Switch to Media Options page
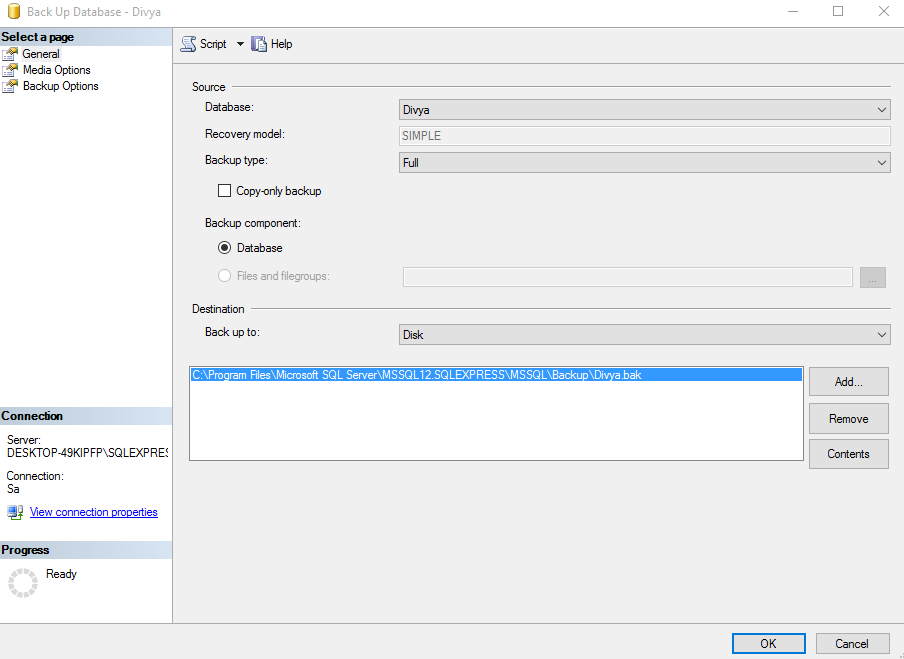The width and height of the screenshot is (904, 659). [56, 70]
